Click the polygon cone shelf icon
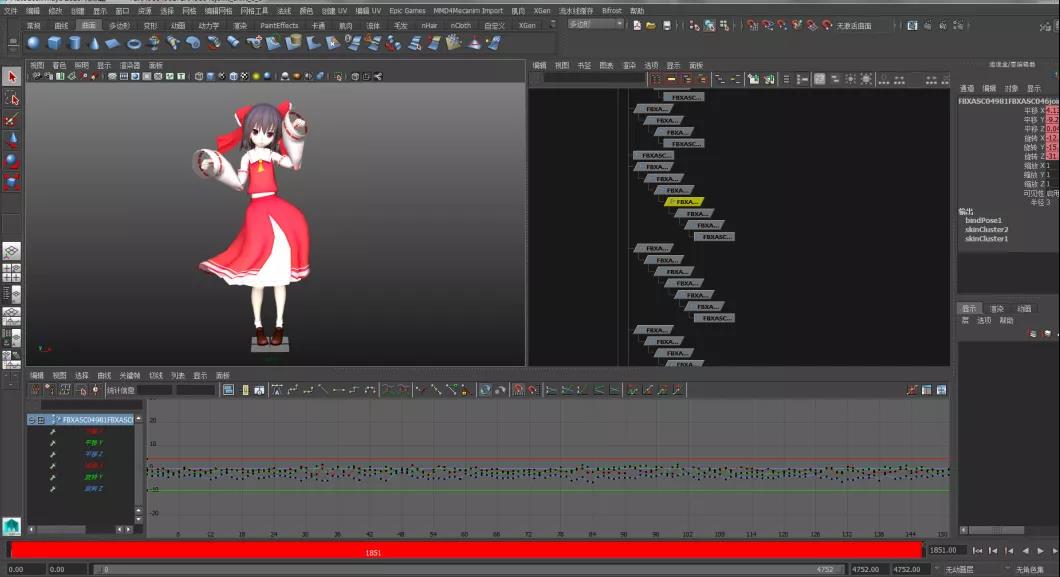Screen dimensions: 1060x577 (x=93, y=42)
